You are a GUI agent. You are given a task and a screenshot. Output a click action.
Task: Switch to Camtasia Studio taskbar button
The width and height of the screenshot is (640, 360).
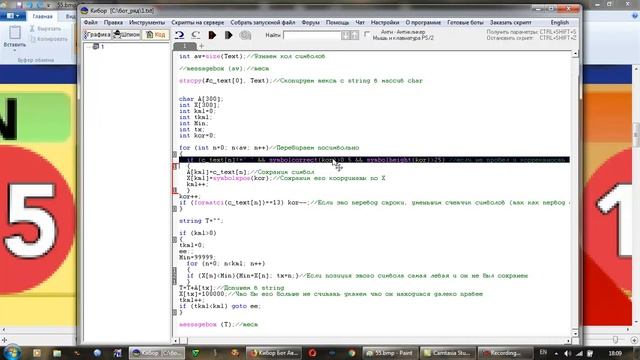tap(447, 353)
